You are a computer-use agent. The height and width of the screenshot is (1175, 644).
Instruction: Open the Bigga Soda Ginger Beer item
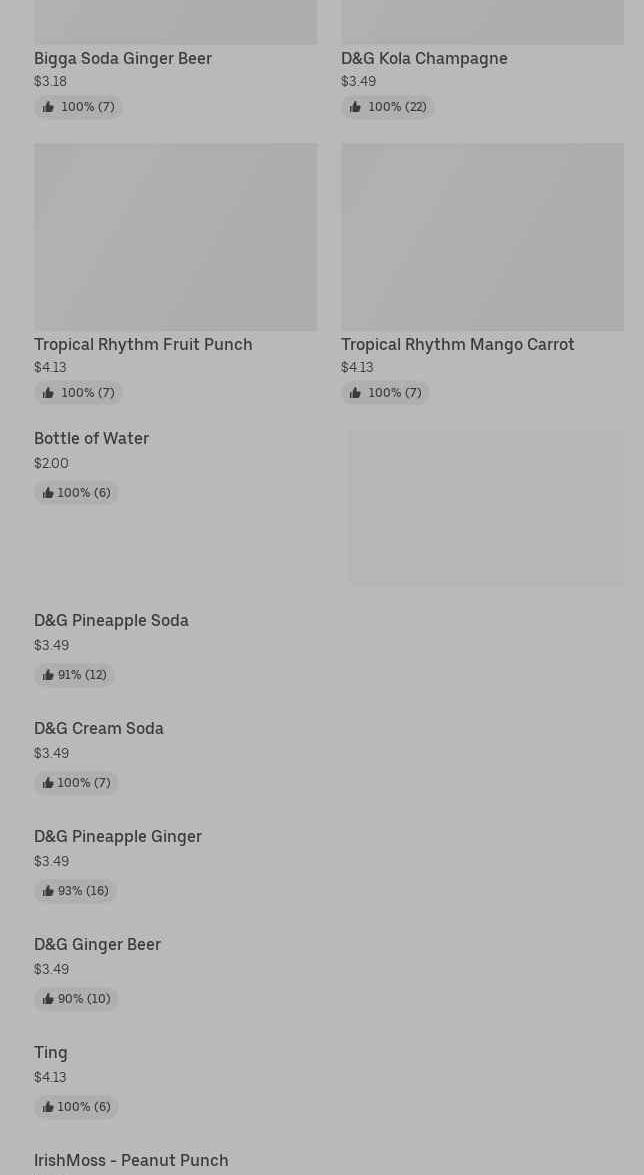coord(123,58)
